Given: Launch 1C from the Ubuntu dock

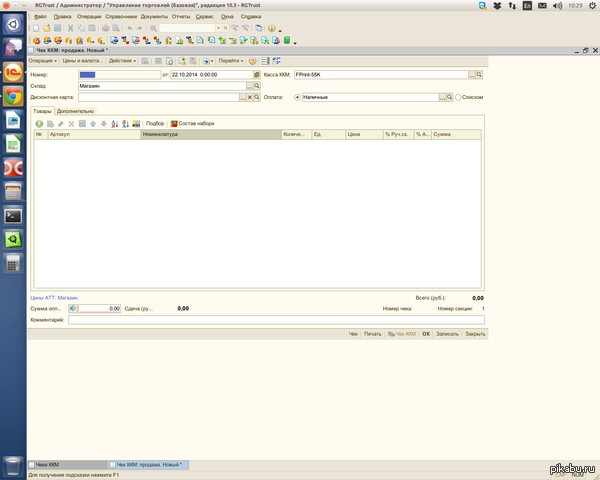Looking at the screenshot, I should pyautogui.click(x=14, y=73).
